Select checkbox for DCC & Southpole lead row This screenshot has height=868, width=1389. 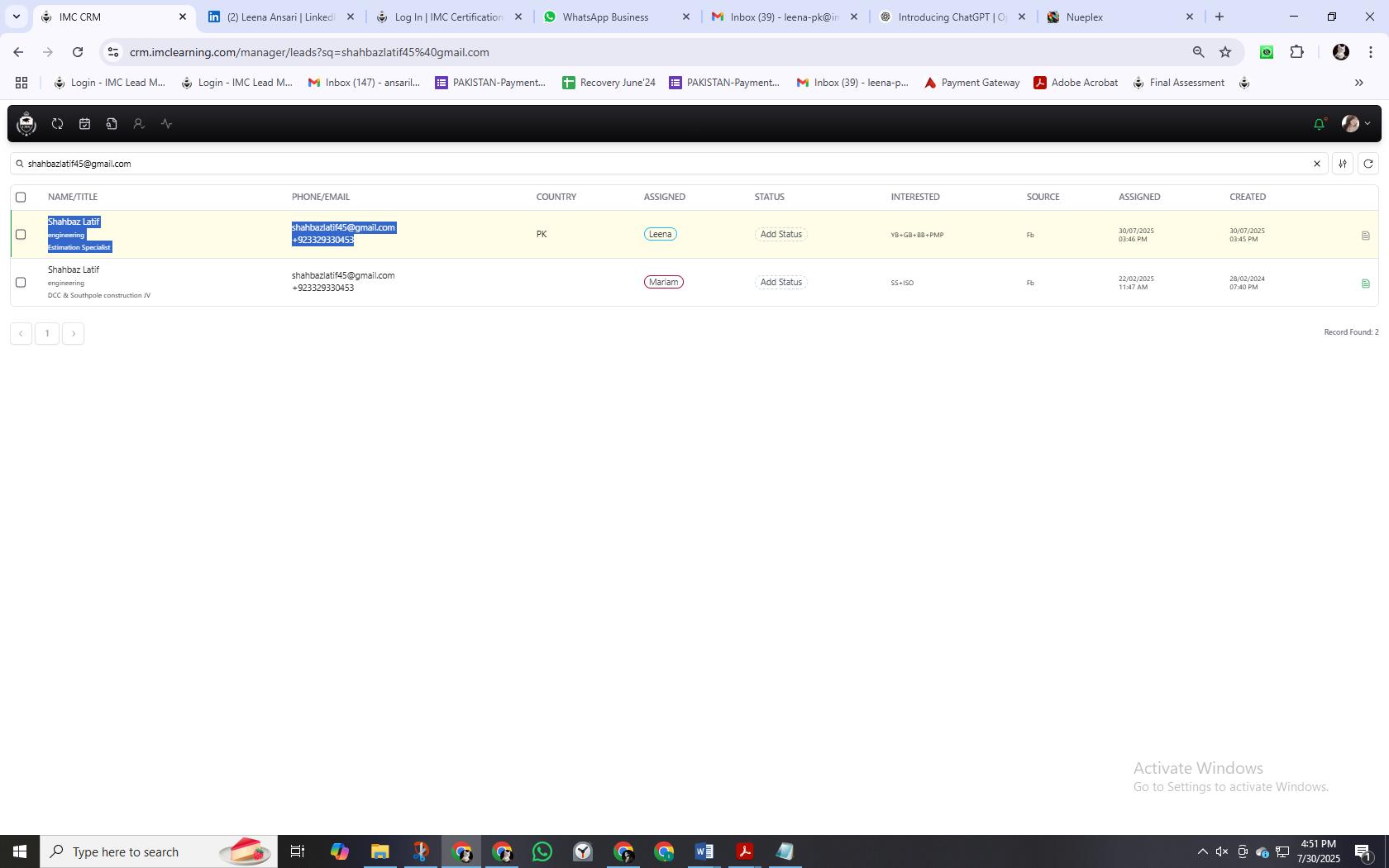coord(21,282)
